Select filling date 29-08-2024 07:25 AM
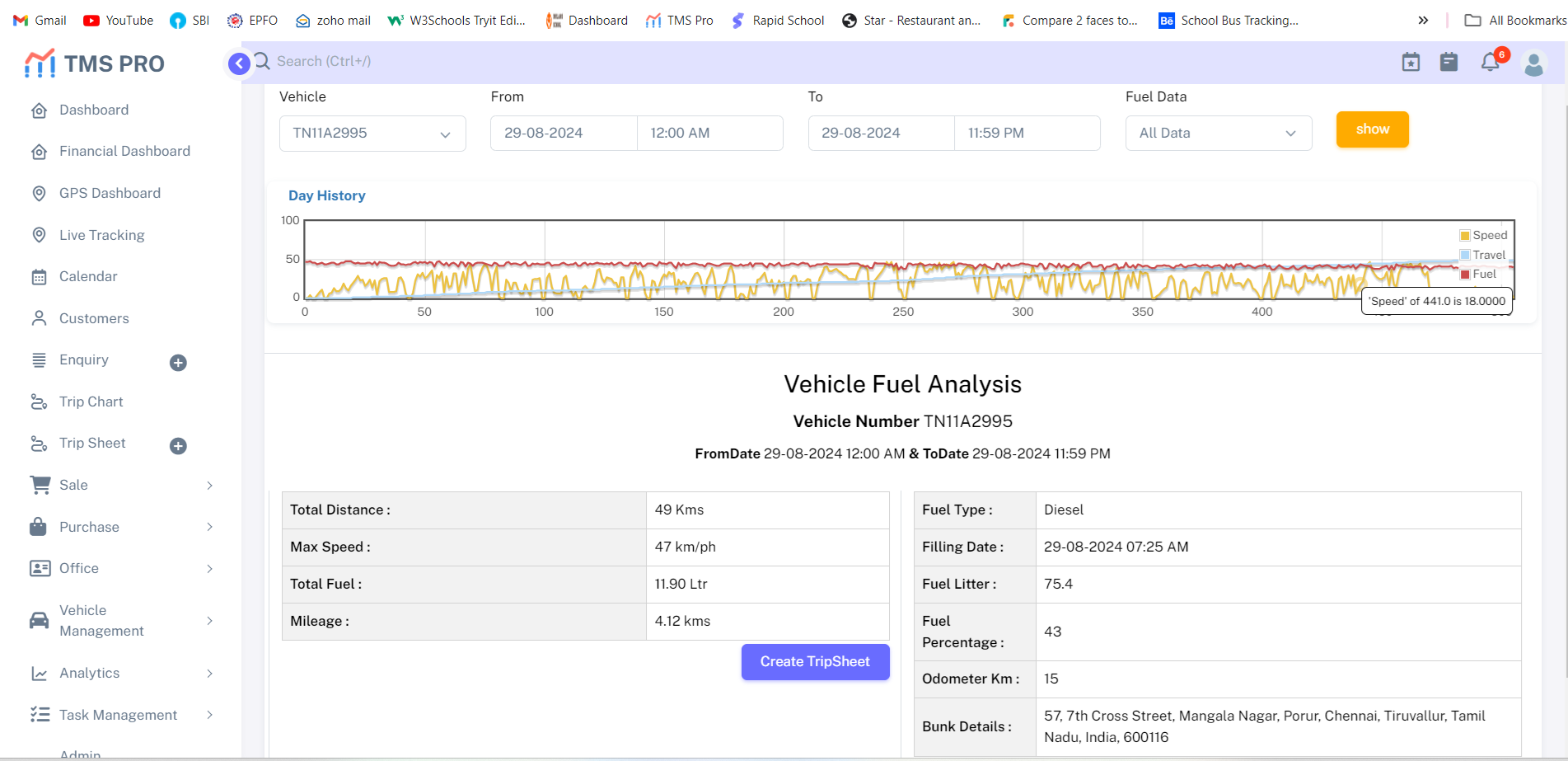The height and width of the screenshot is (761, 1568). click(1116, 547)
